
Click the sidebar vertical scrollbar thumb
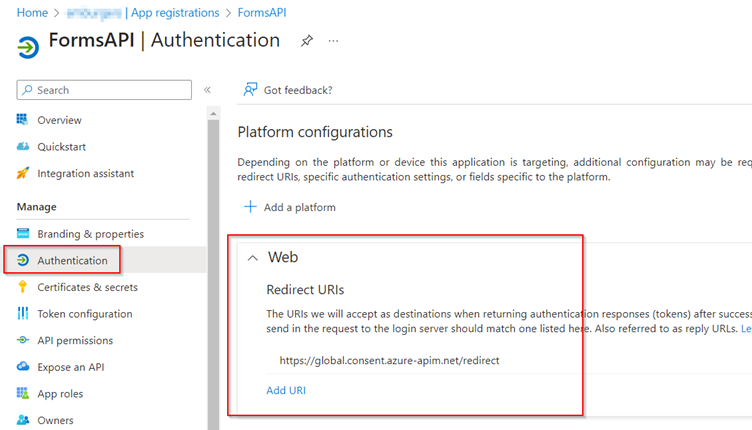[213, 273]
